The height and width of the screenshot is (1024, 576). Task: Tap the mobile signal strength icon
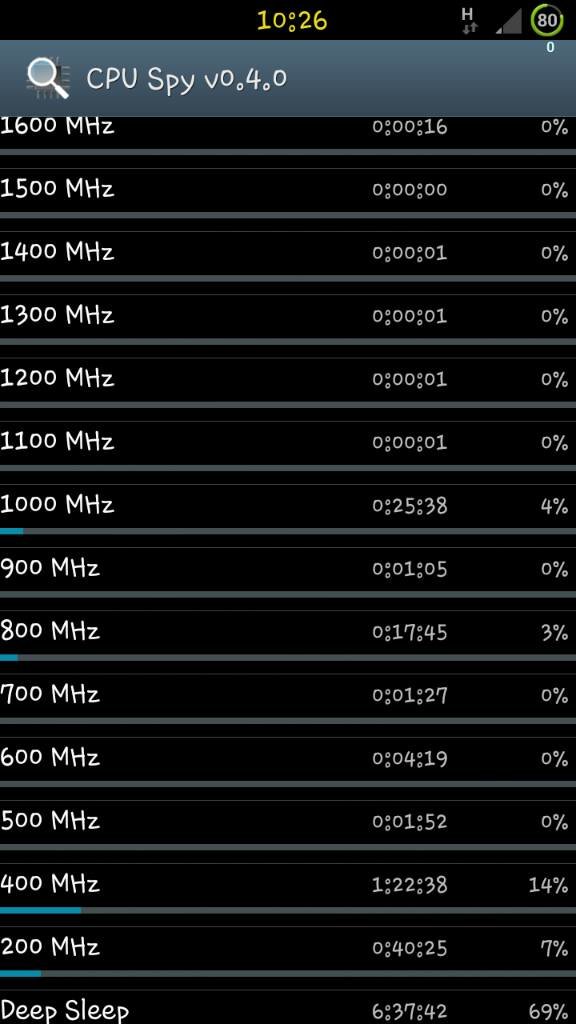[508, 21]
